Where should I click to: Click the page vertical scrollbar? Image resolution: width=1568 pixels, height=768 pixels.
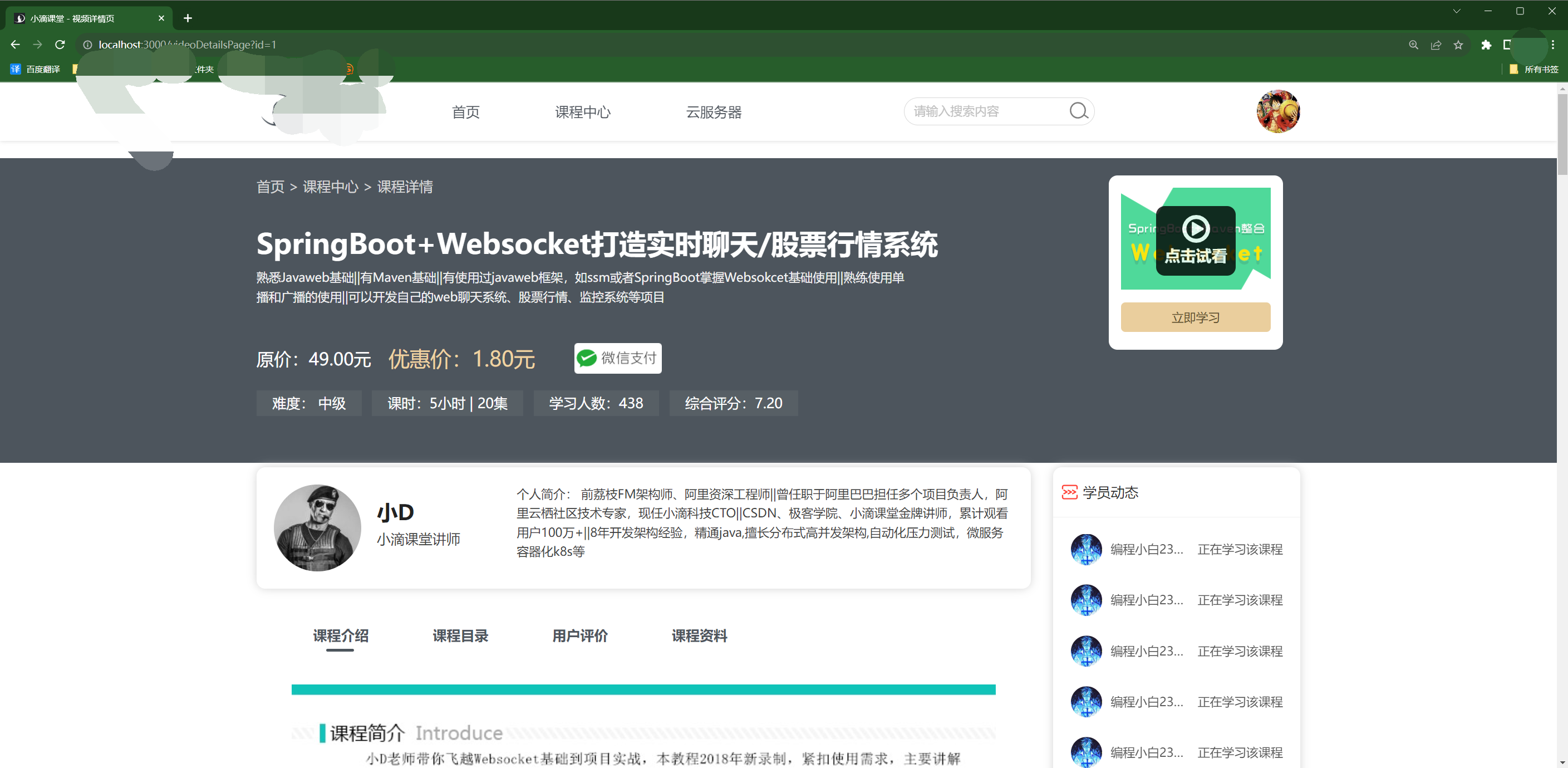click(x=1562, y=134)
